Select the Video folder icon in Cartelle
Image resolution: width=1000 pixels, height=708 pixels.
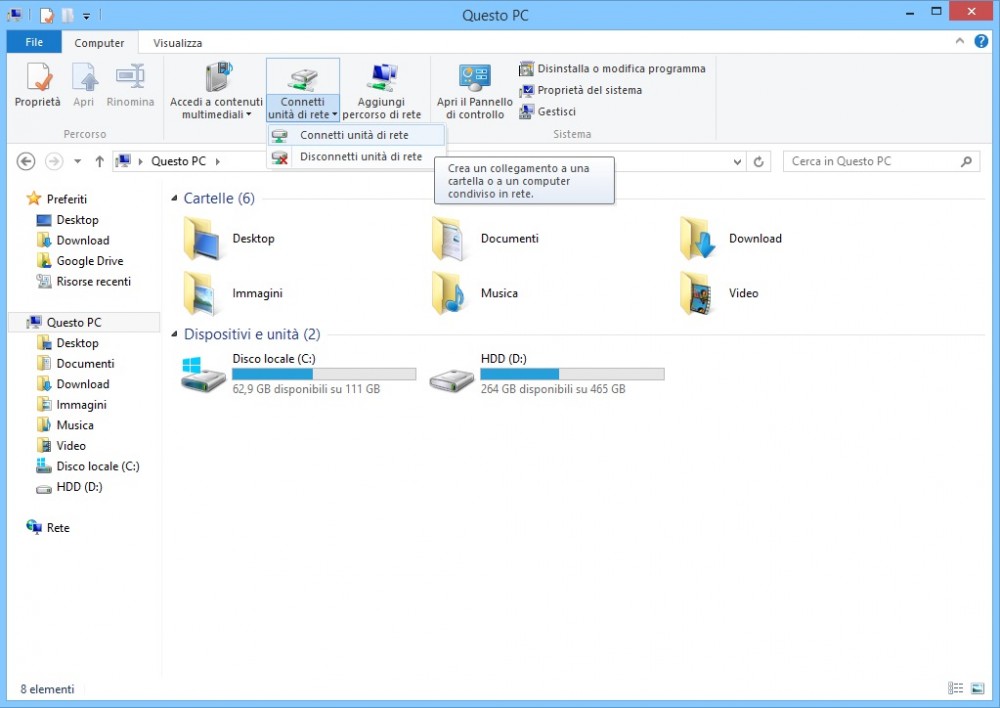697,294
